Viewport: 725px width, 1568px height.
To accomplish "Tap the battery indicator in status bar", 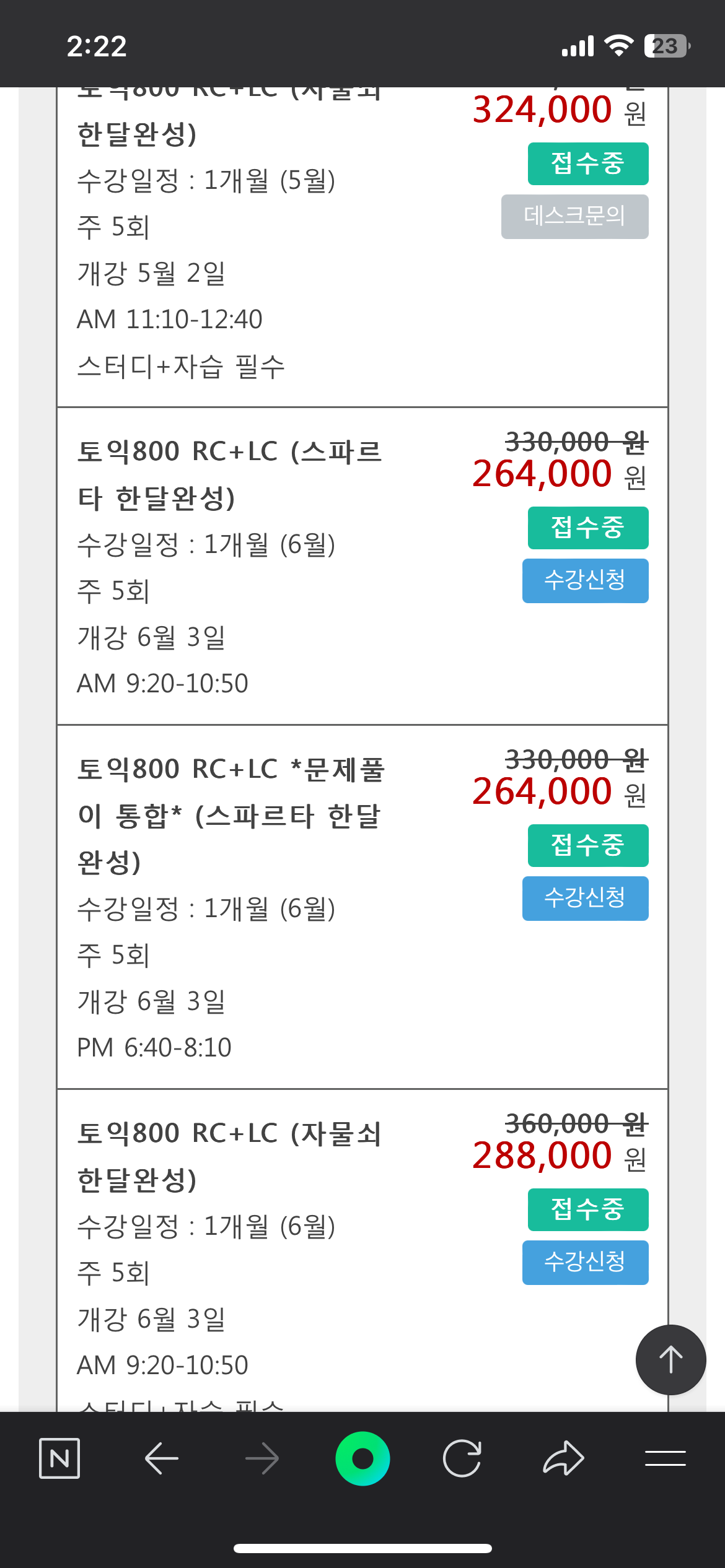I will point(667,46).
